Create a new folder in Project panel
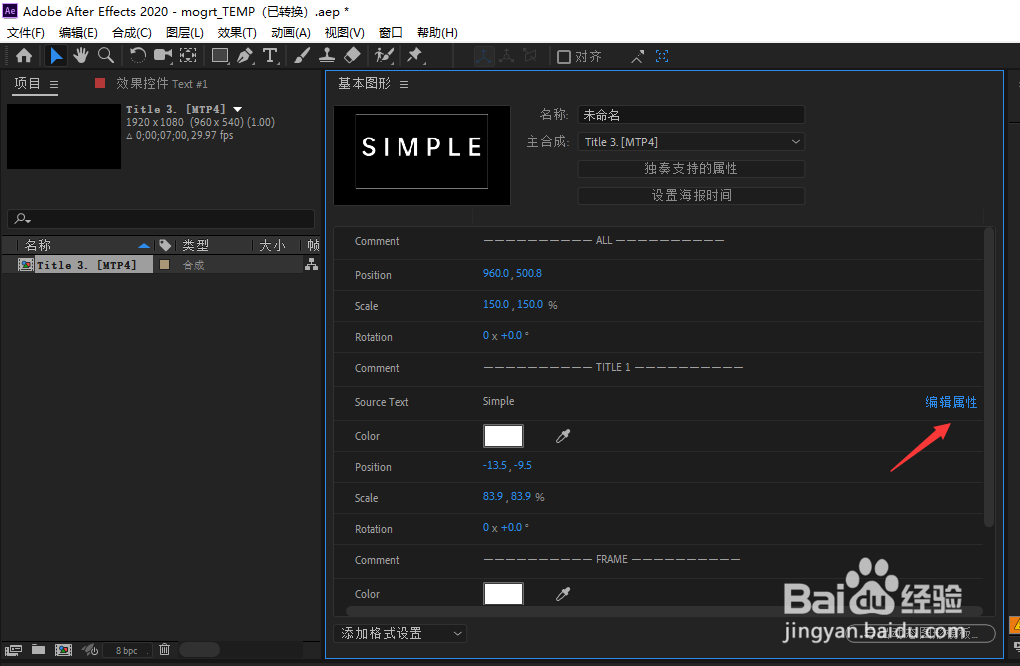Viewport: 1020px width, 666px height. click(38, 650)
